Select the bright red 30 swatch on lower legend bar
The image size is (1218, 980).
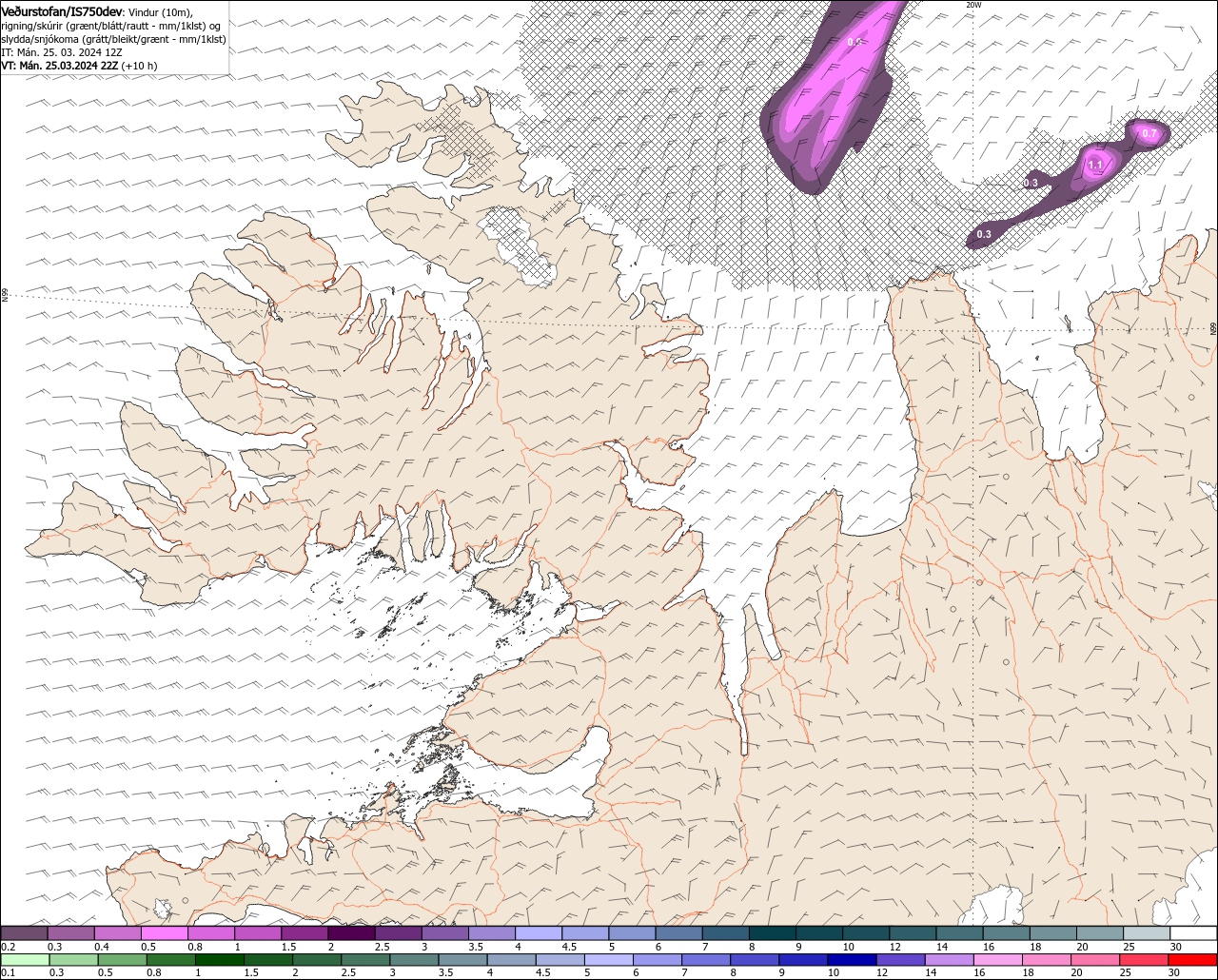[1192, 959]
